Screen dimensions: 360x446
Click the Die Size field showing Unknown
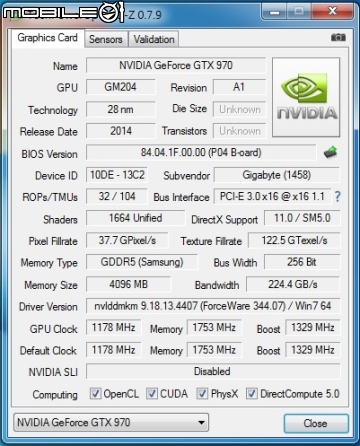[x=239, y=109]
